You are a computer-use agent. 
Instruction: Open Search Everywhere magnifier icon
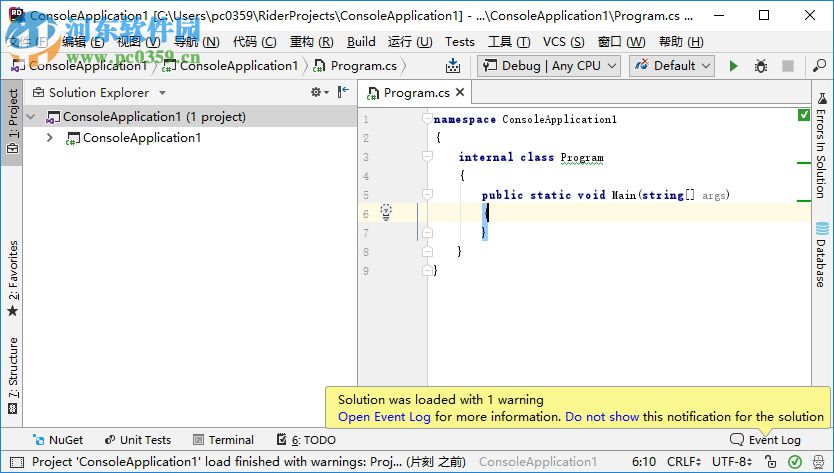819,66
